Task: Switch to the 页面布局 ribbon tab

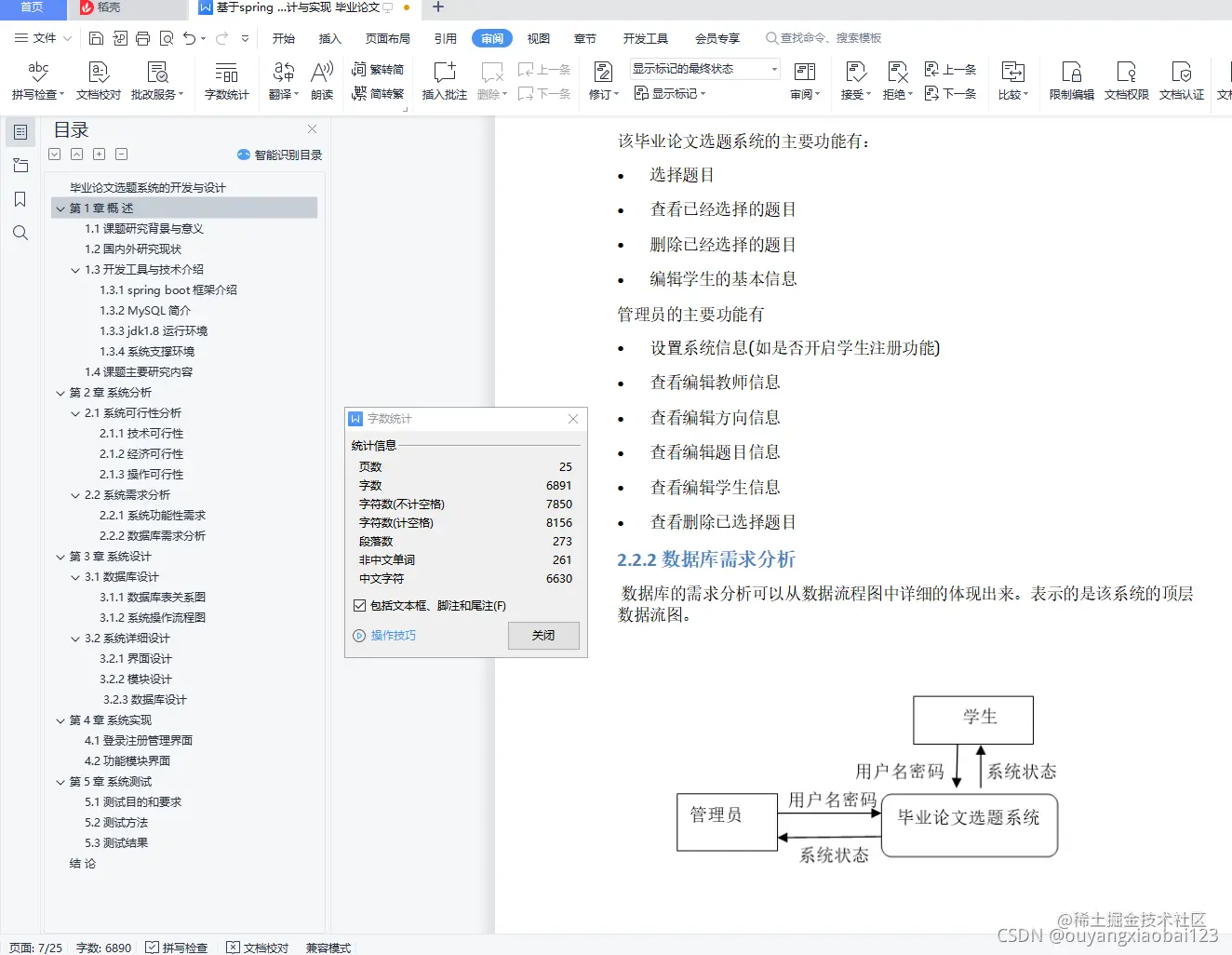Action: [x=388, y=38]
